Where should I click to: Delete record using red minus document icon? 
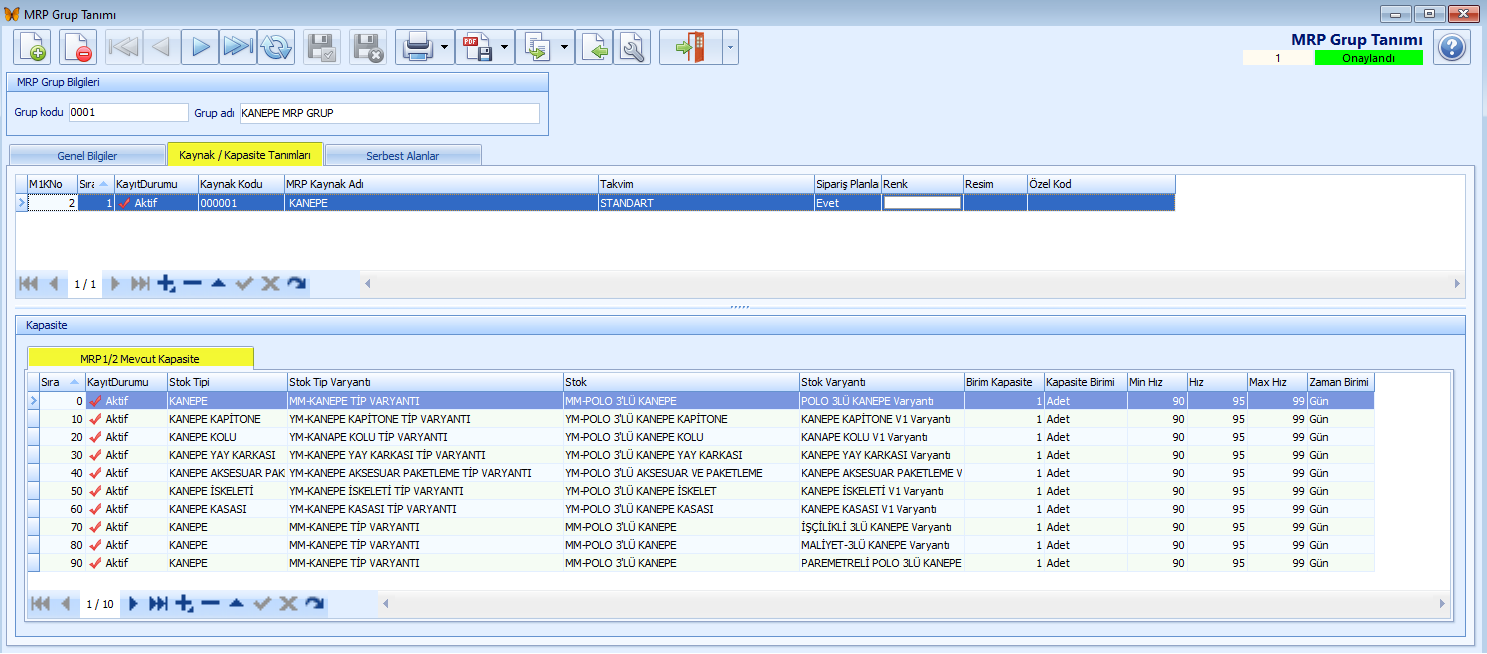coord(78,47)
